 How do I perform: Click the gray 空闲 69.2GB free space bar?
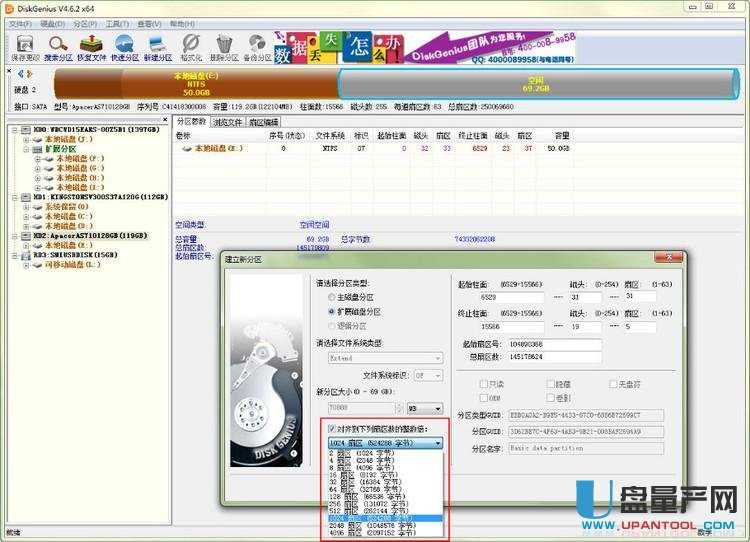(x=536, y=82)
